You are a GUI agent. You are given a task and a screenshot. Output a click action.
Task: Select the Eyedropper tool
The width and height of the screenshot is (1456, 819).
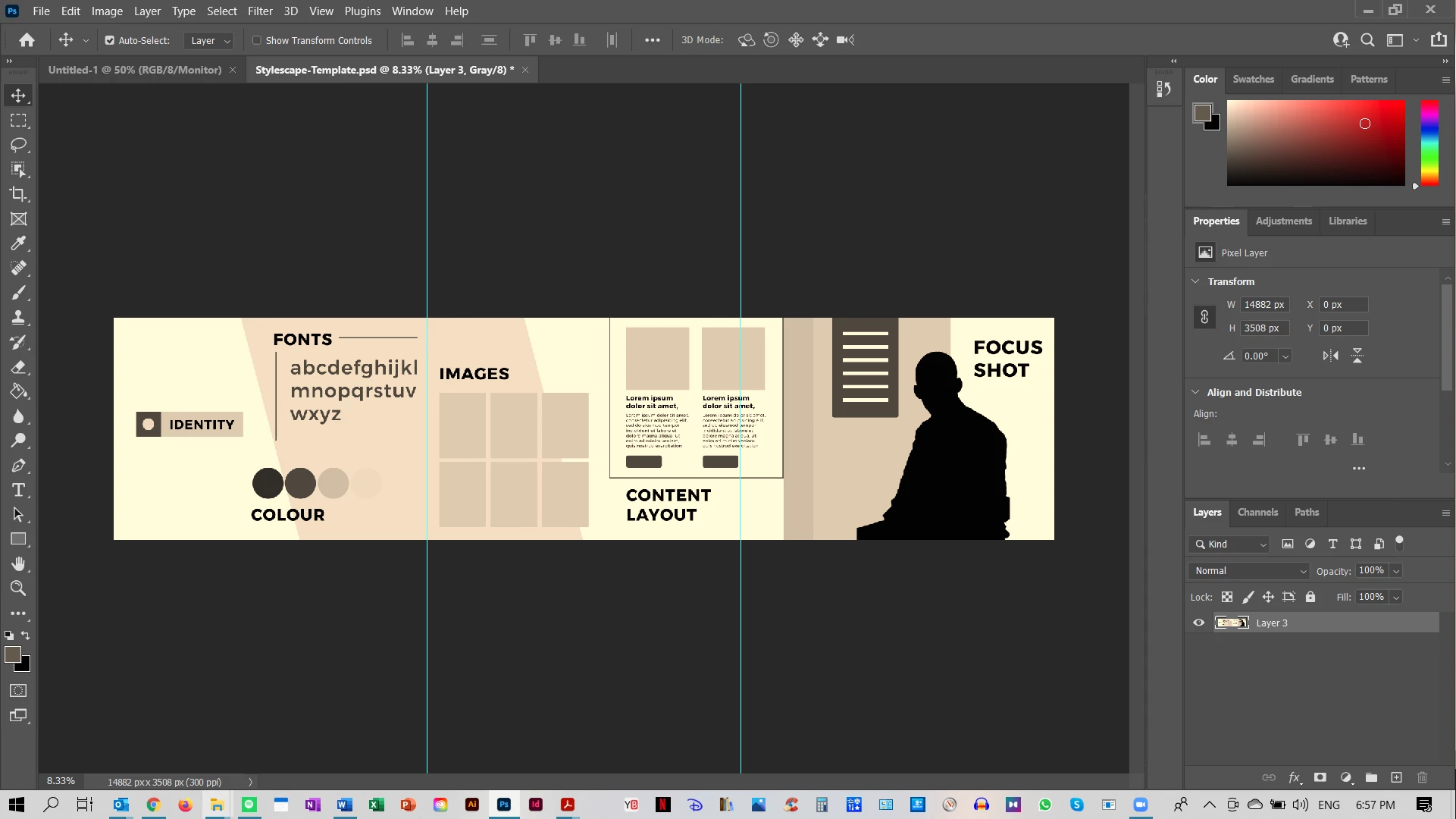pyautogui.click(x=18, y=243)
